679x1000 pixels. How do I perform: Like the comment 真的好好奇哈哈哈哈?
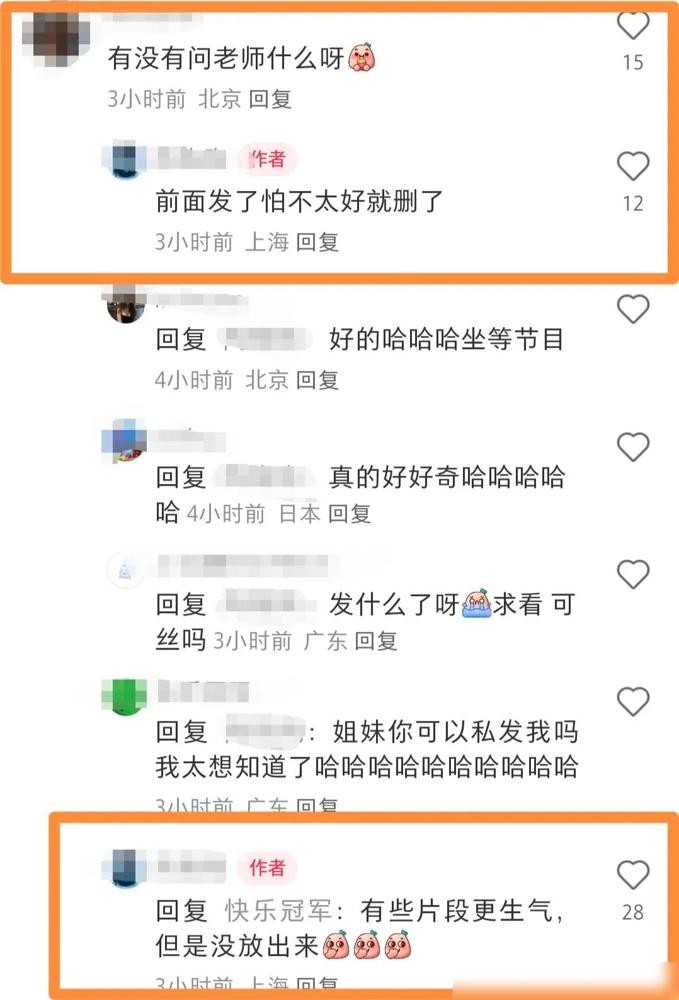(x=633, y=446)
